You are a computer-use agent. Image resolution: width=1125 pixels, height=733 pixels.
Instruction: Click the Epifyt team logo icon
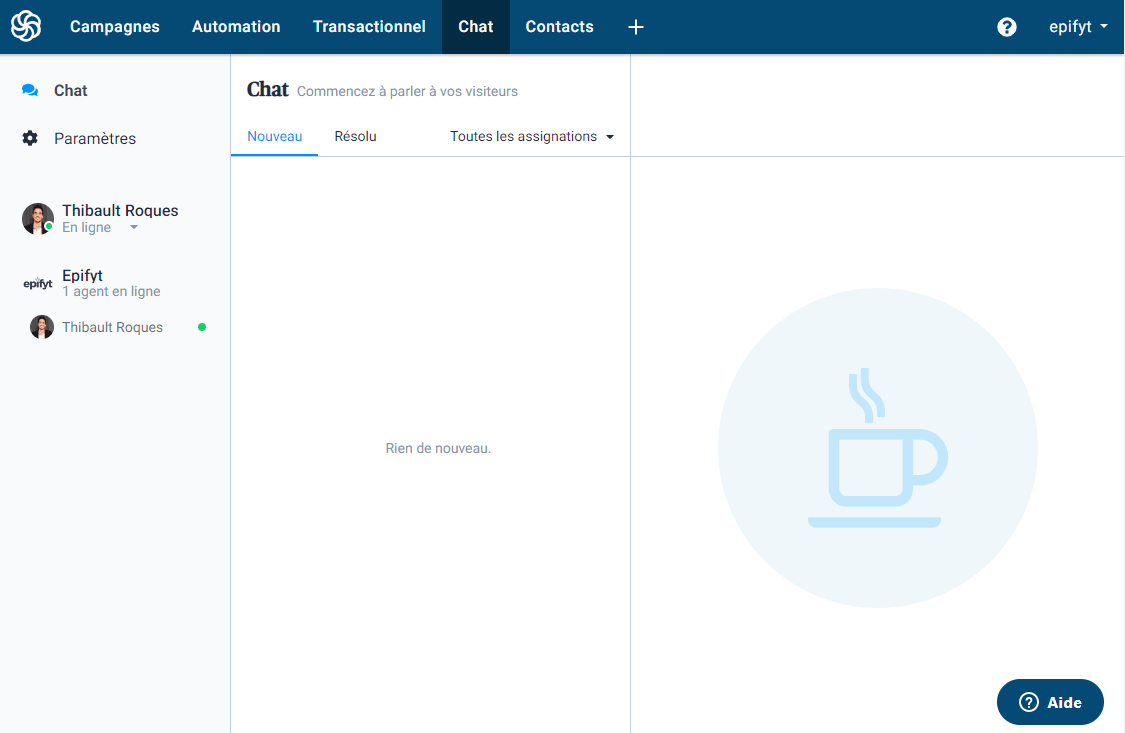point(37,283)
